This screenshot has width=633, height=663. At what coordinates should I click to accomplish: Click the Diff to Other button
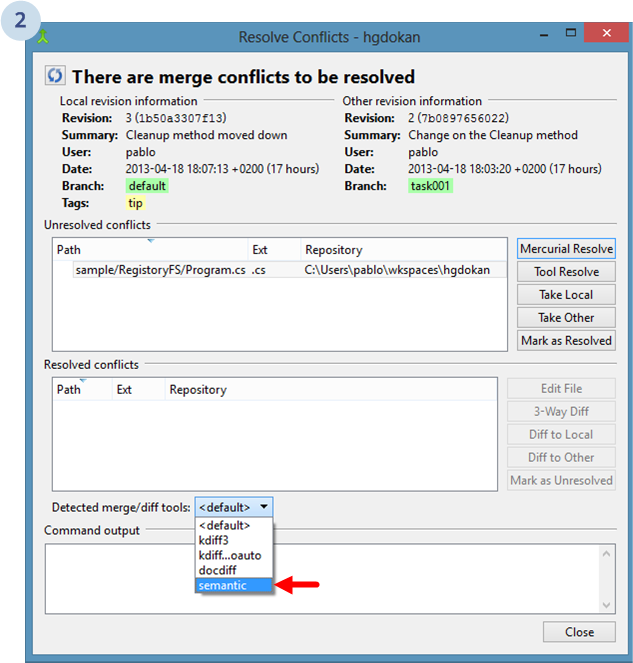tap(561, 457)
